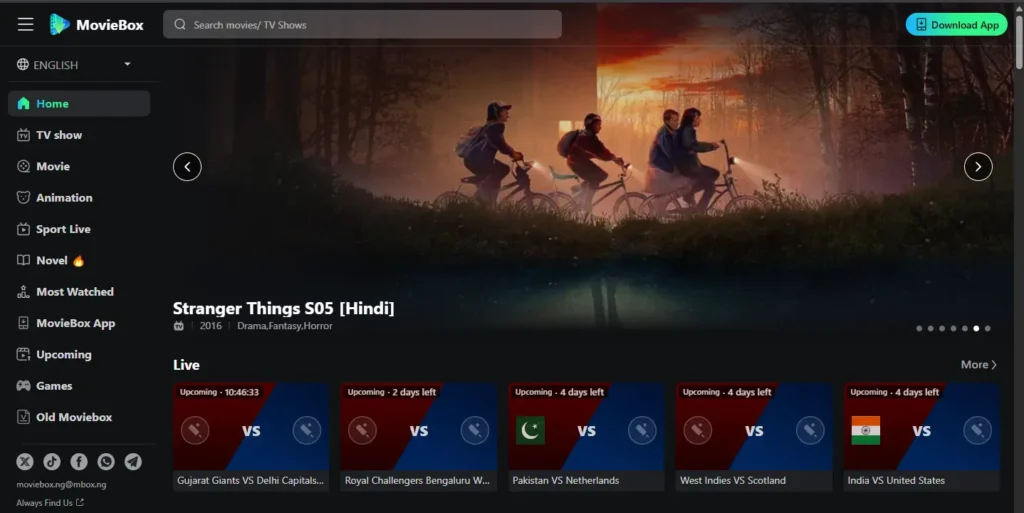
Task: Open More in the Live section
Action: coord(978,365)
